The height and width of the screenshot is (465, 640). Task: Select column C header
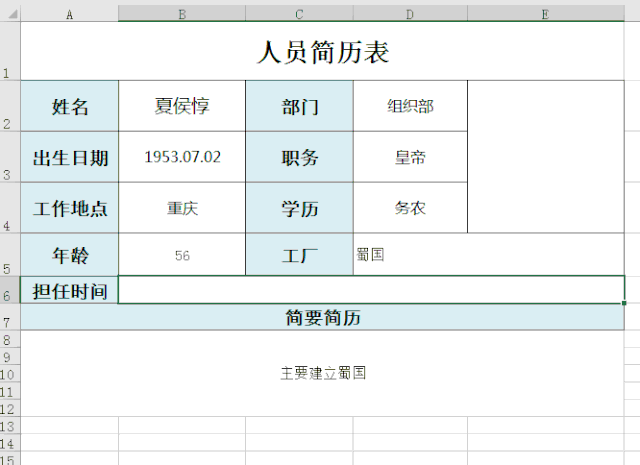click(299, 14)
